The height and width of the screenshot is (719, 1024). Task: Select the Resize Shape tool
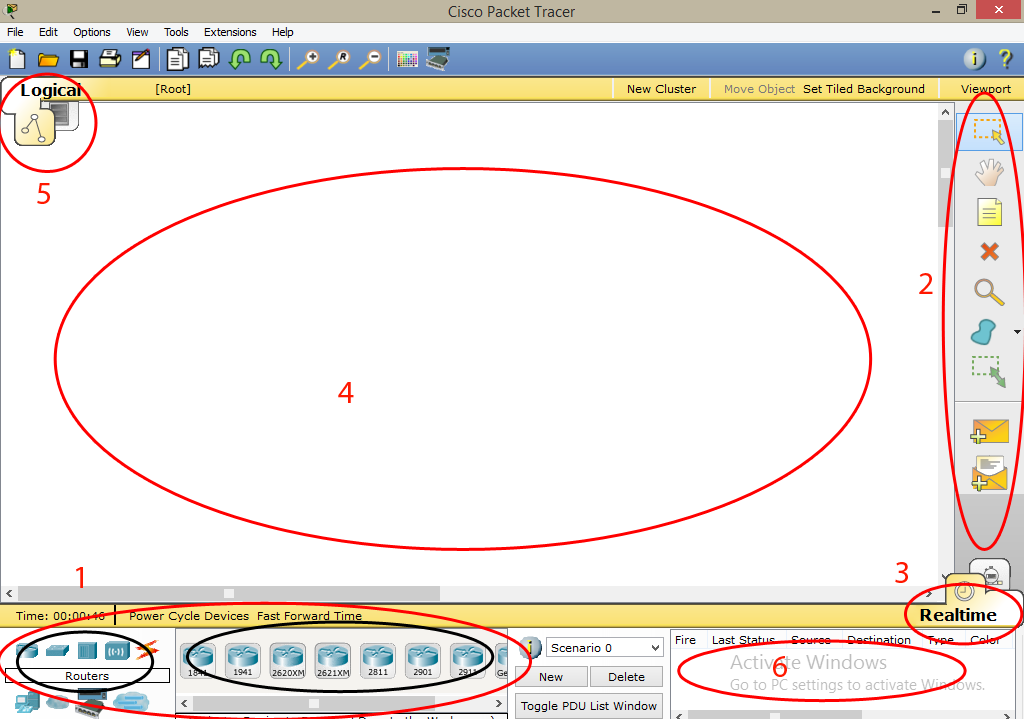coord(989,372)
